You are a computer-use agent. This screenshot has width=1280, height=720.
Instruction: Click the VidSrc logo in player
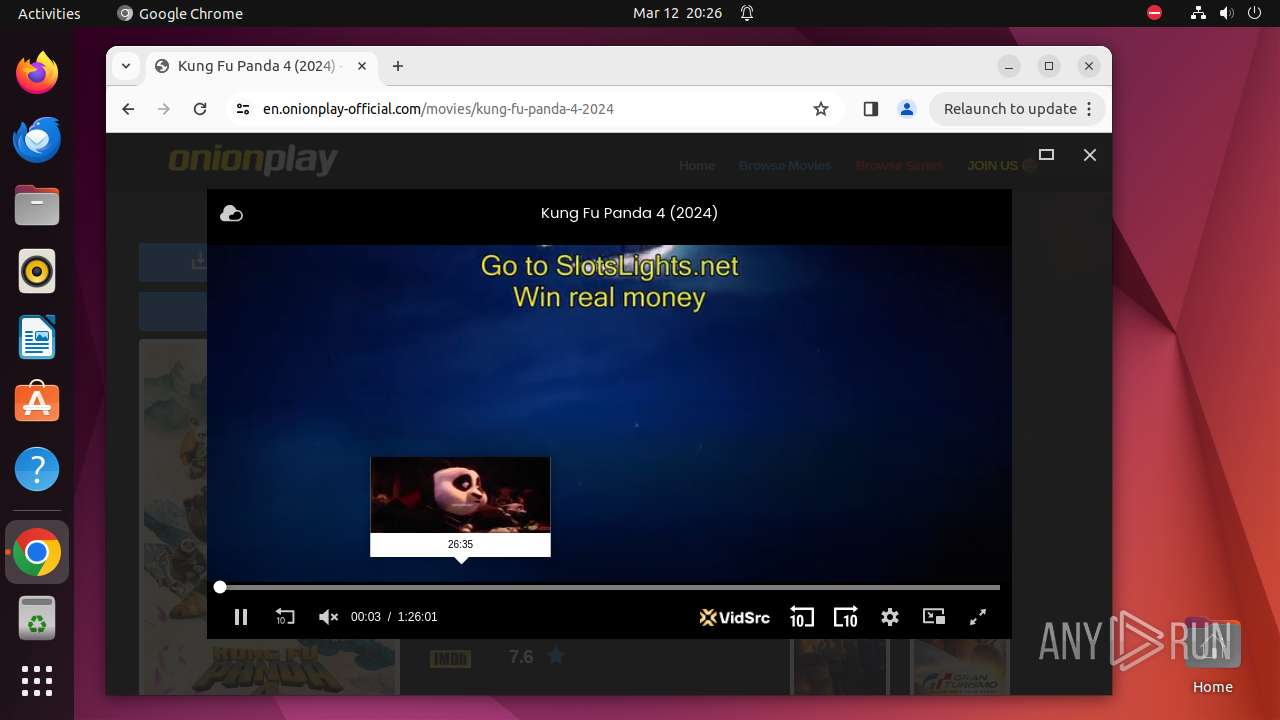pyautogui.click(x=735, y=617)
